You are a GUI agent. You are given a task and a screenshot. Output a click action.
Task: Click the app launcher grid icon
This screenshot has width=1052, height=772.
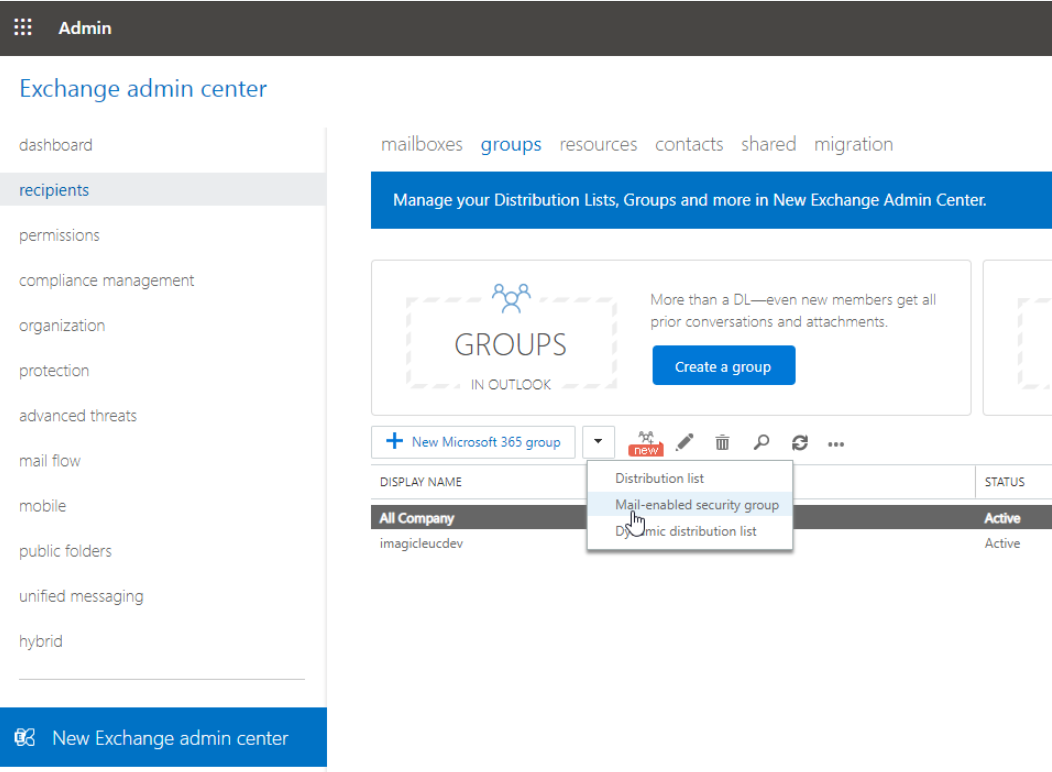click(22, 27)
